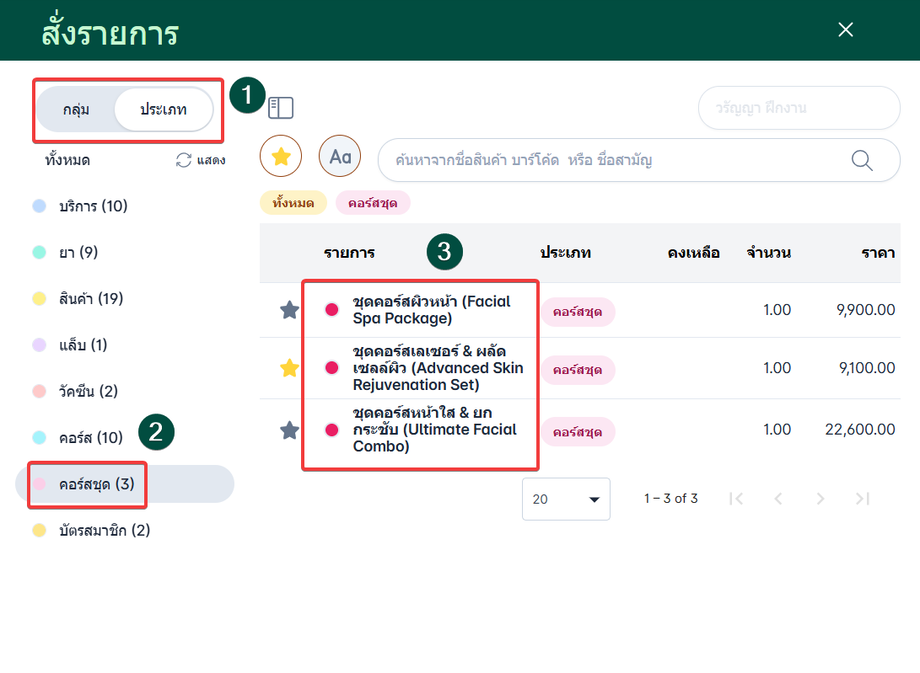Image resolution: width=920 pixels, height=673 pixels.
Task: Switch to the กลุ่ม tab
Action: pos(76,110)
